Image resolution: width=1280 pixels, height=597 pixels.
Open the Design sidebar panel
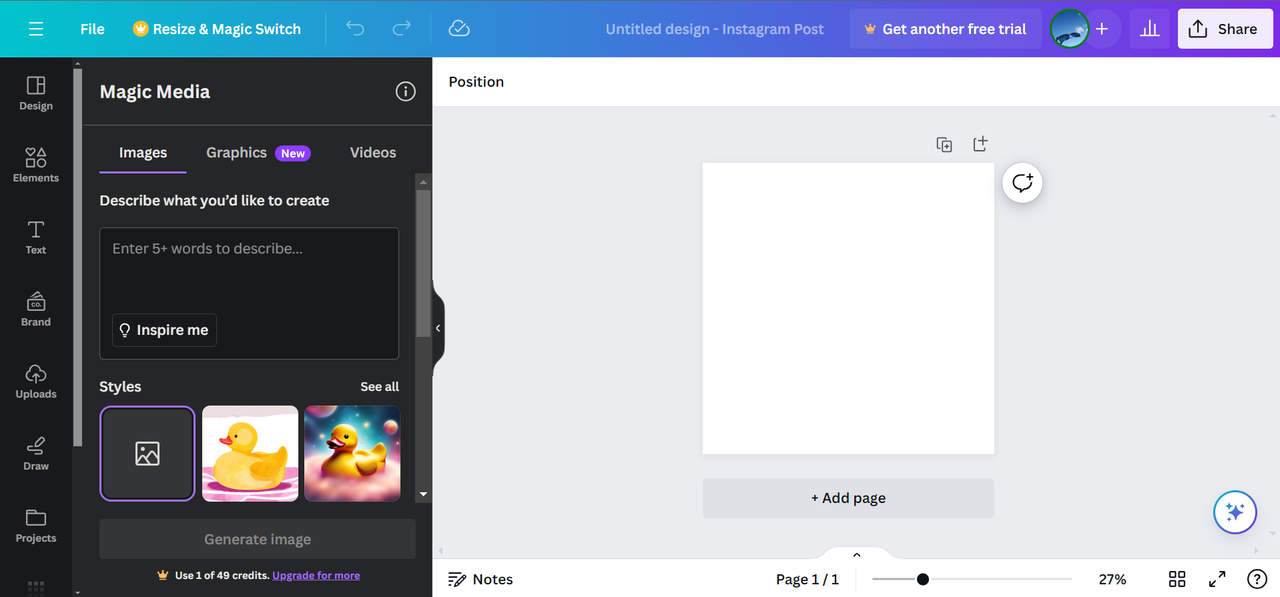coord(36,93)
